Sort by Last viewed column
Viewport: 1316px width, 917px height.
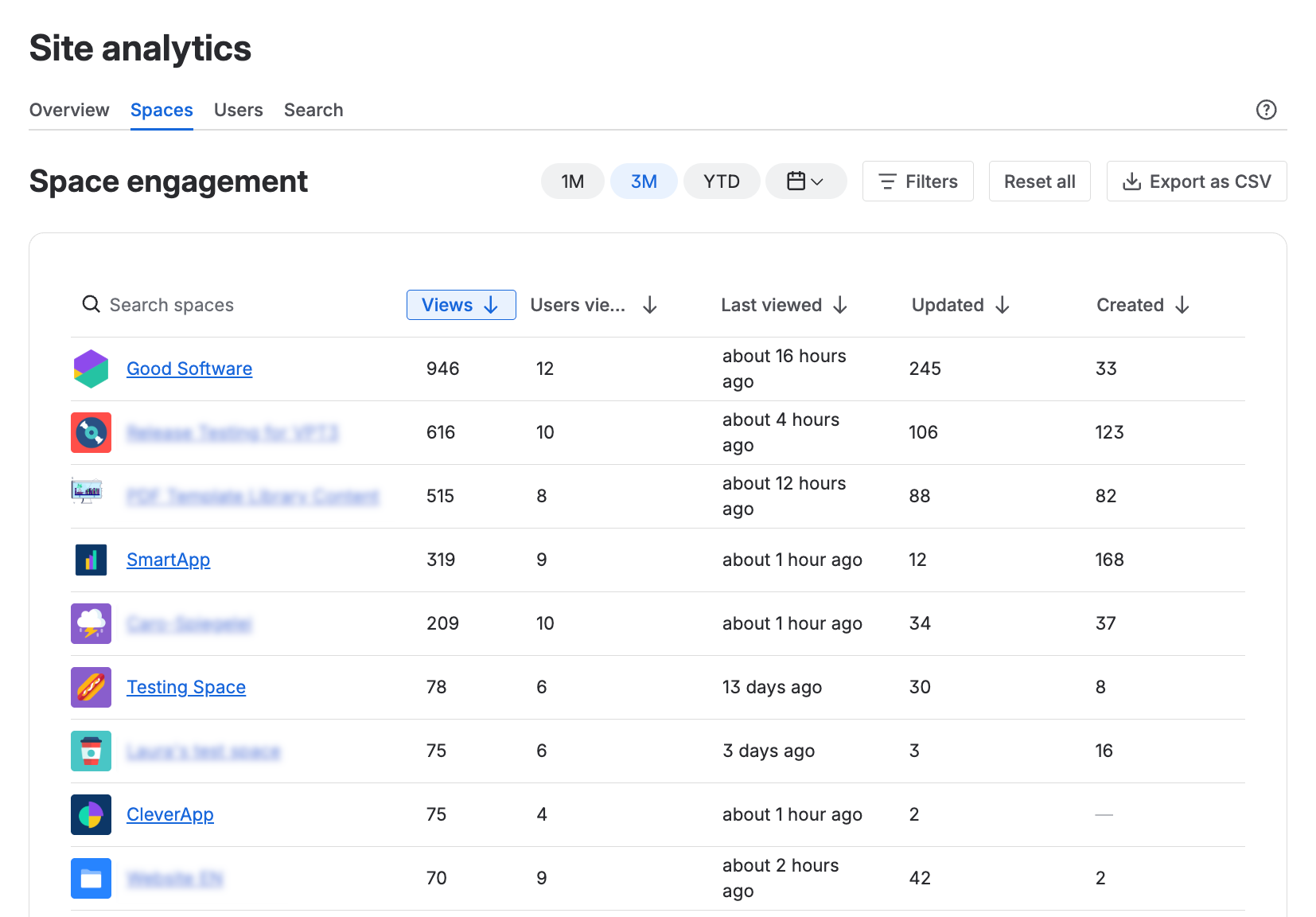coord(784,305)
